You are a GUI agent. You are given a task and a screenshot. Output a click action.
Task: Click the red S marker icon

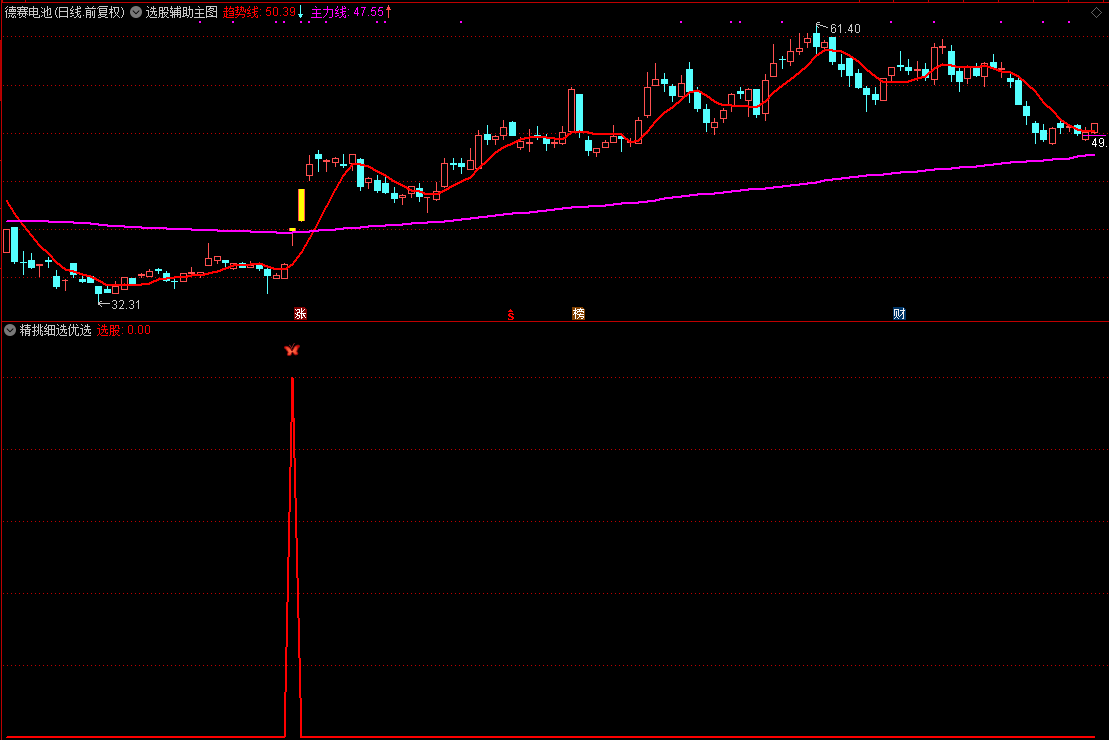pyautogui.click(x=511, y=314)
